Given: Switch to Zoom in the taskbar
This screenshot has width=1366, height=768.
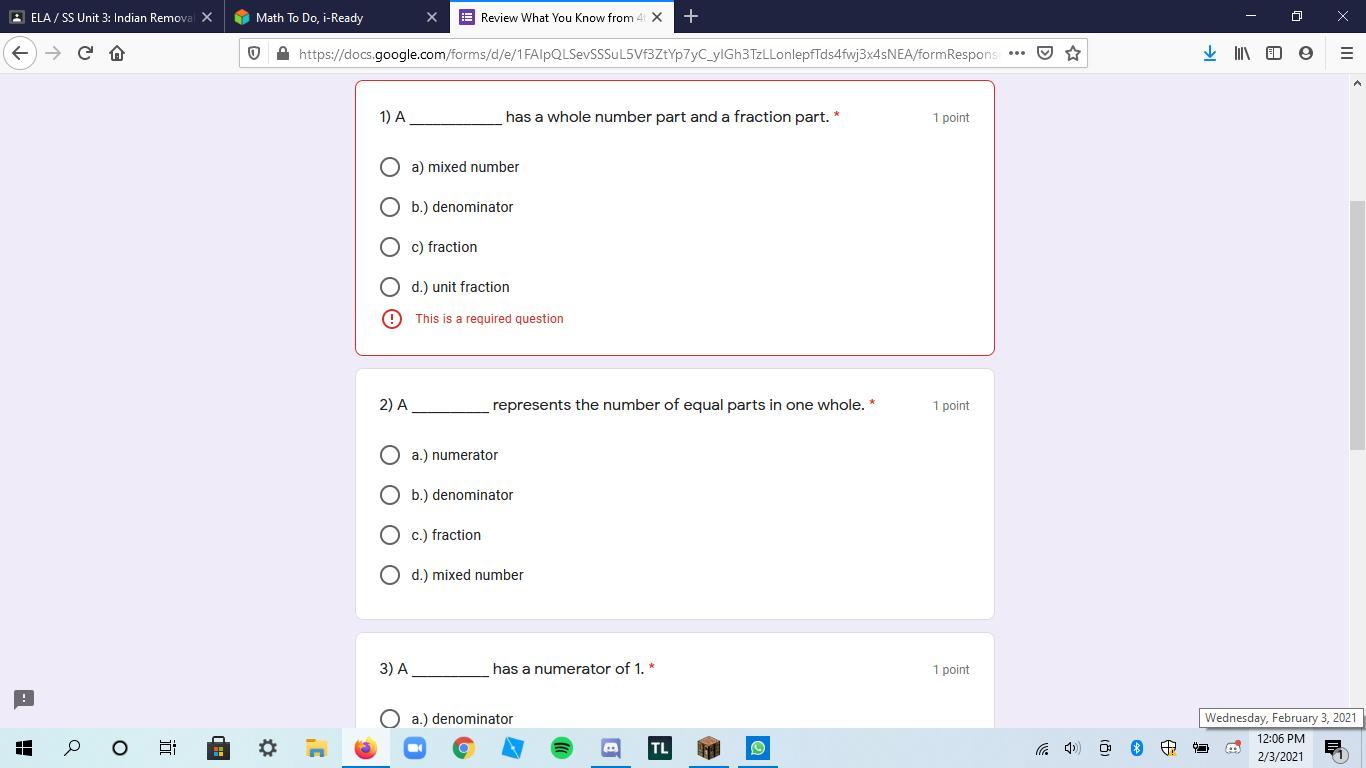Looking at the screenshot, I should (x=414, y=748).
